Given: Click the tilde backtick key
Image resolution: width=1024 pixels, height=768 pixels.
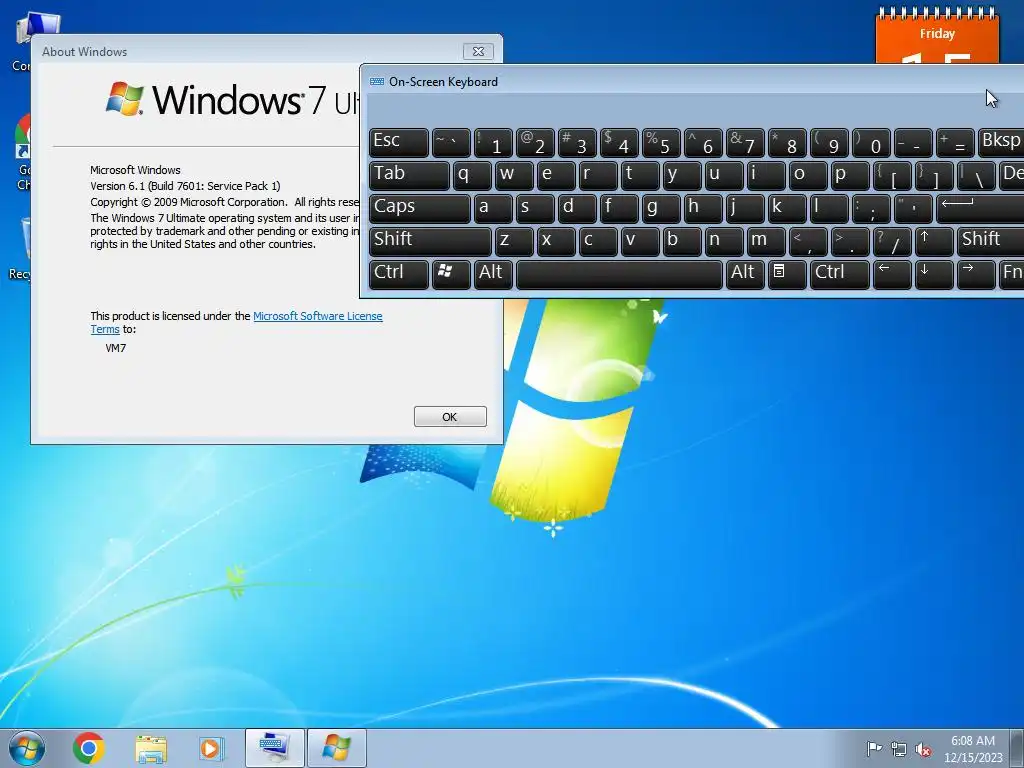Looking at the screenshot, I should [x=451, y=143].
